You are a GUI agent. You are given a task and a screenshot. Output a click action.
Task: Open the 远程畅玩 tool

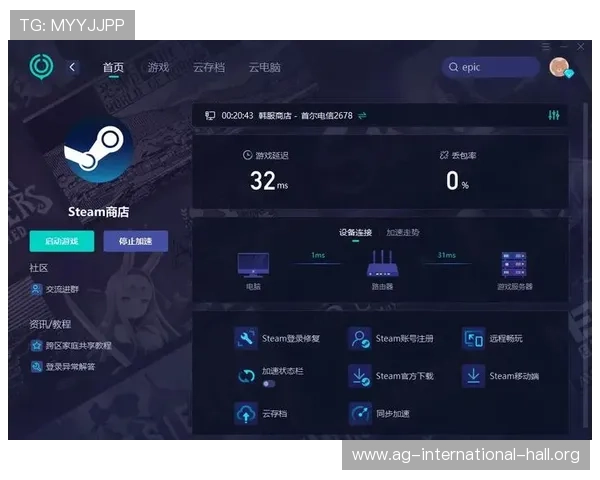492,339
